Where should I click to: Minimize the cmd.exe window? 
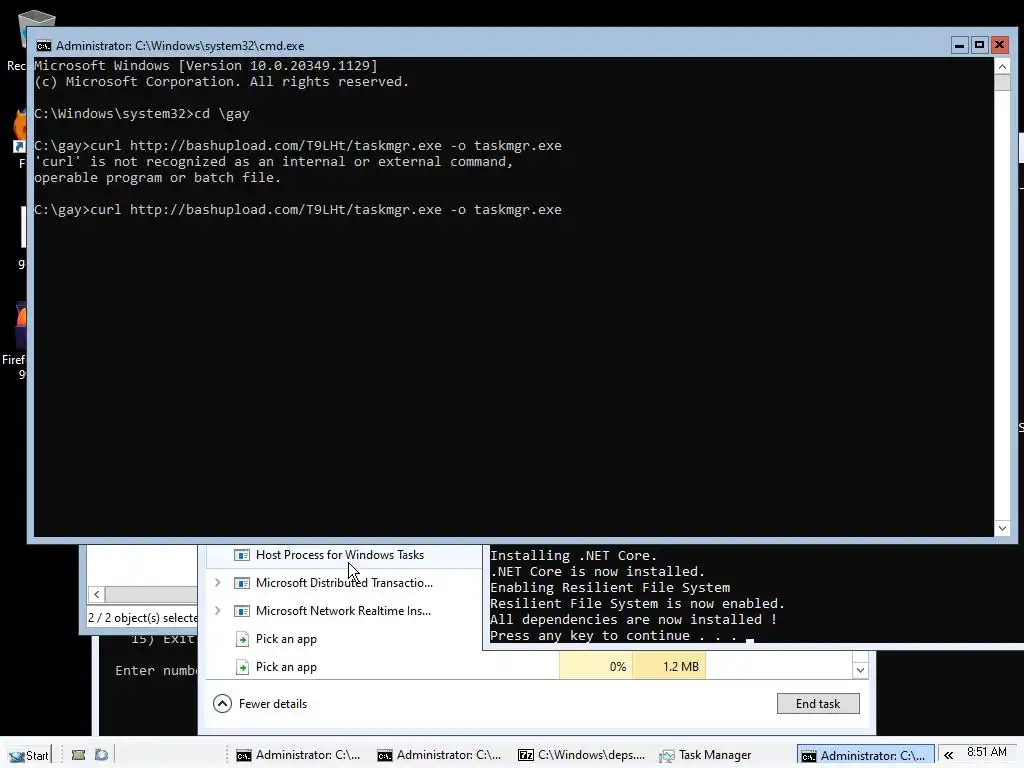pos(959,45)
